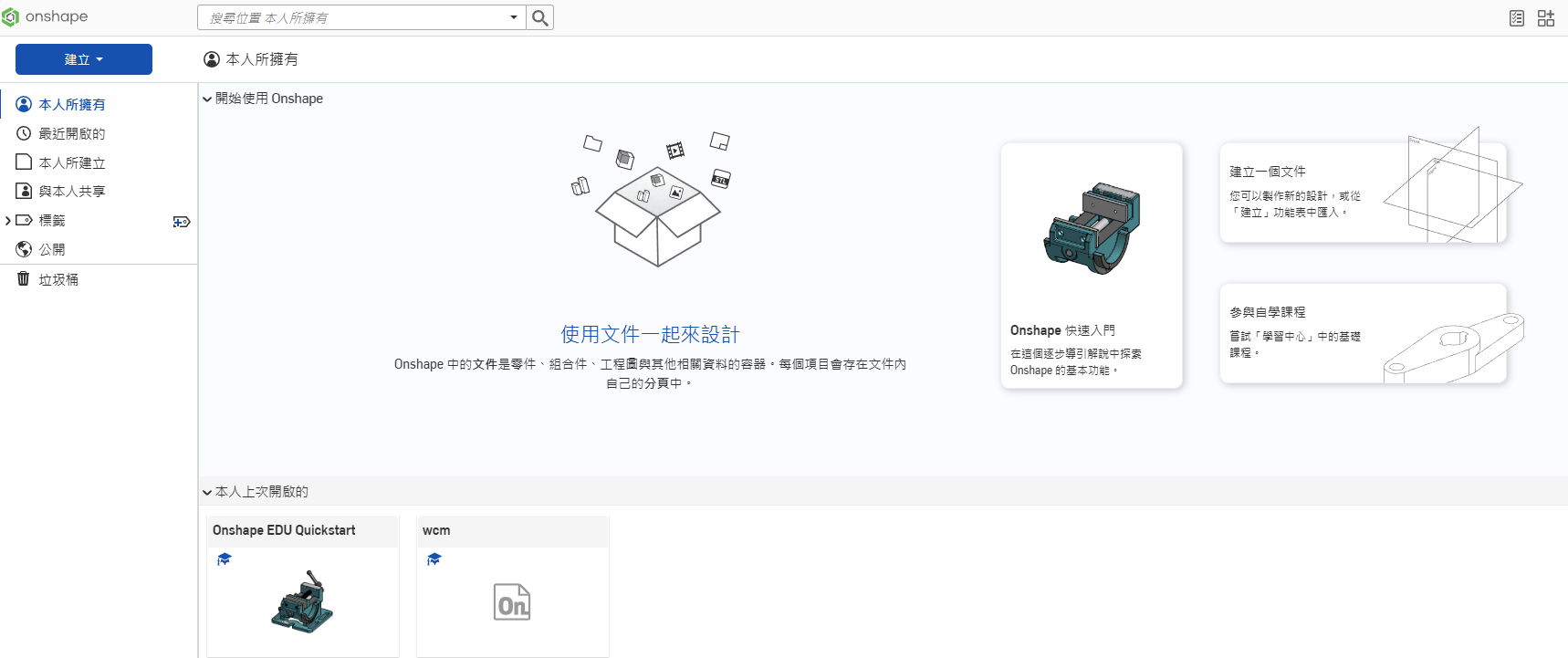
Task: Click the Onshape EDU Quickstart title text
Action: (284, 530)
